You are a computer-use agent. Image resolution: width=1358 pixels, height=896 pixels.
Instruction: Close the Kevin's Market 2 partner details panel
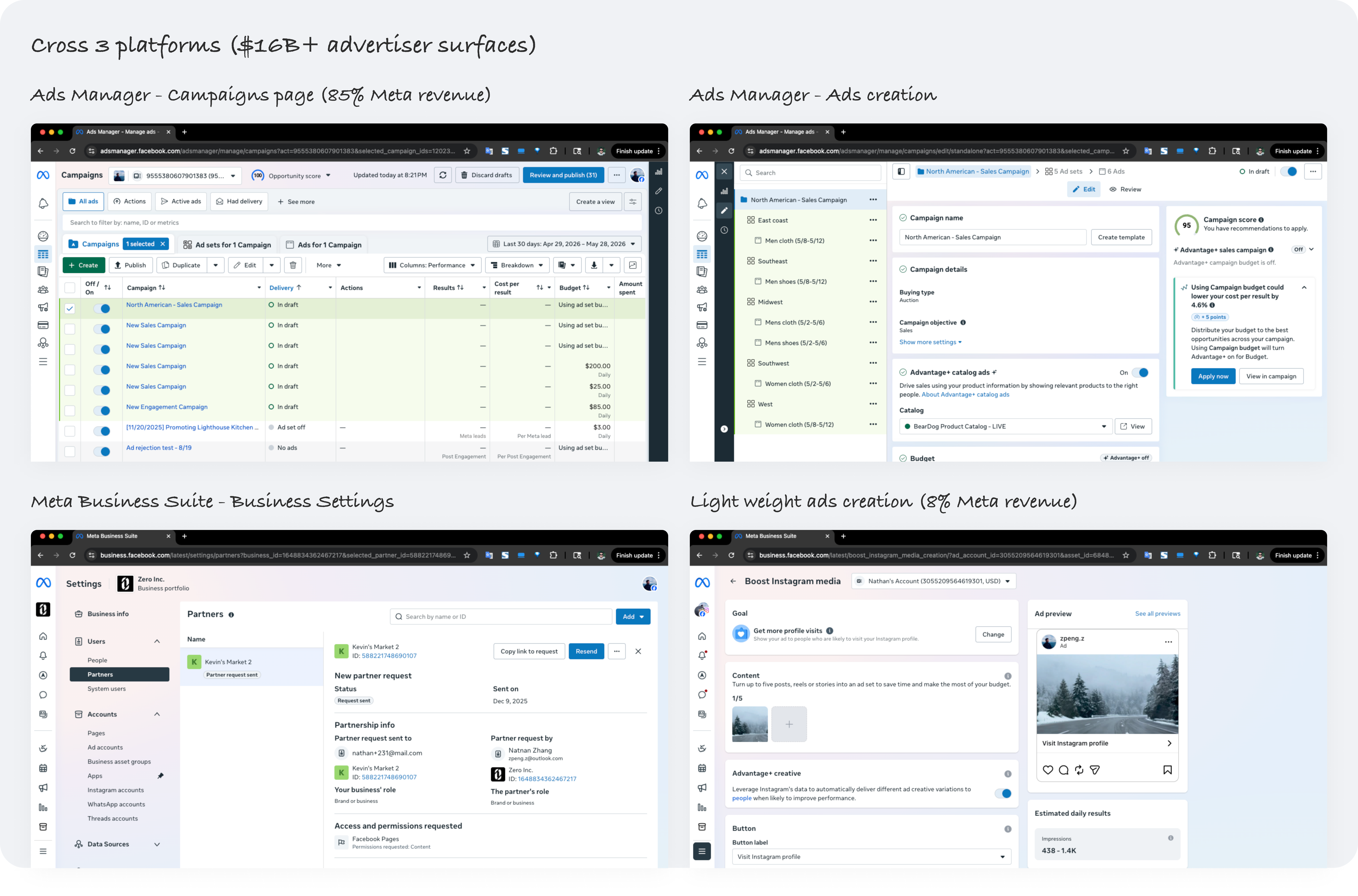[638, 651]
